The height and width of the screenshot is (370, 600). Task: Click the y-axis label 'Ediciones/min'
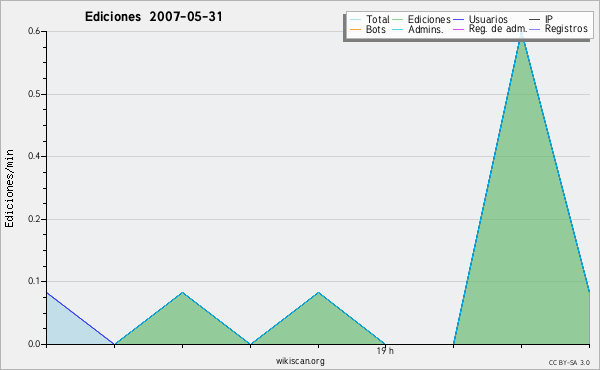[x=9, y=188]
